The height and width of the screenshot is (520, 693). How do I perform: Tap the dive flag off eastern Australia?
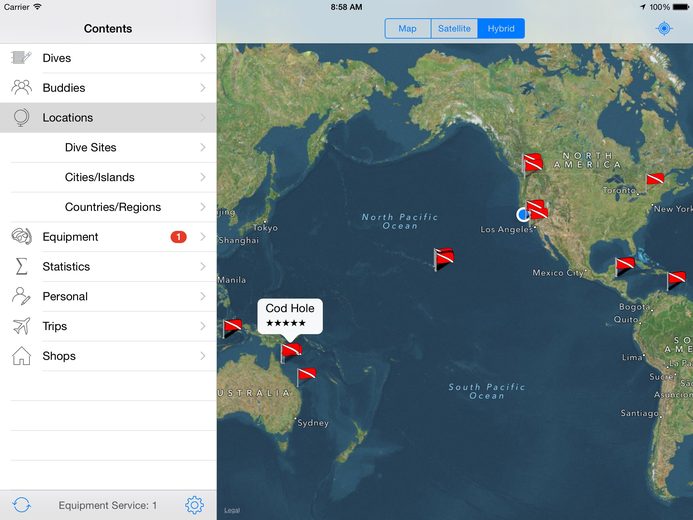tap(306, 376)
